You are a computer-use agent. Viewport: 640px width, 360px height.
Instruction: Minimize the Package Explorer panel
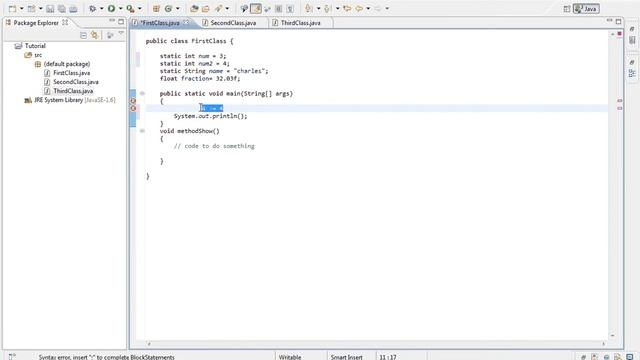point(112,21)
